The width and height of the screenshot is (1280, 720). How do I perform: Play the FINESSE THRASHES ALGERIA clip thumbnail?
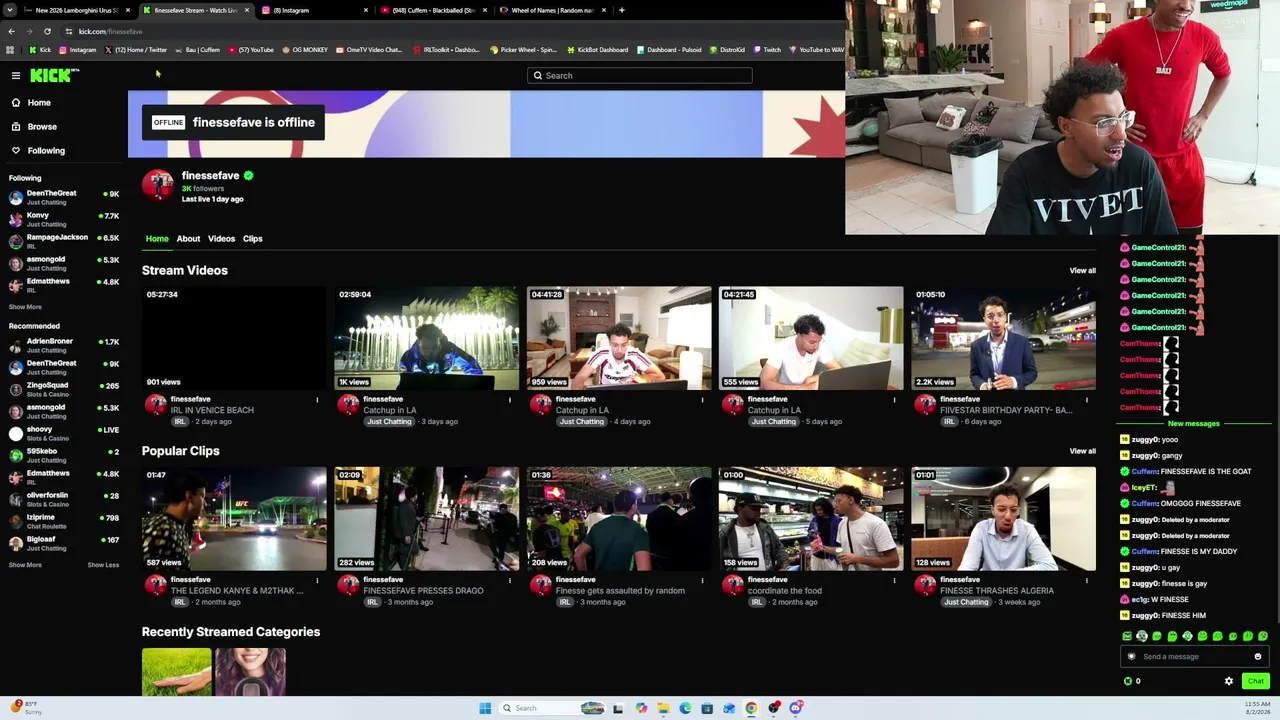[1003, 519]
